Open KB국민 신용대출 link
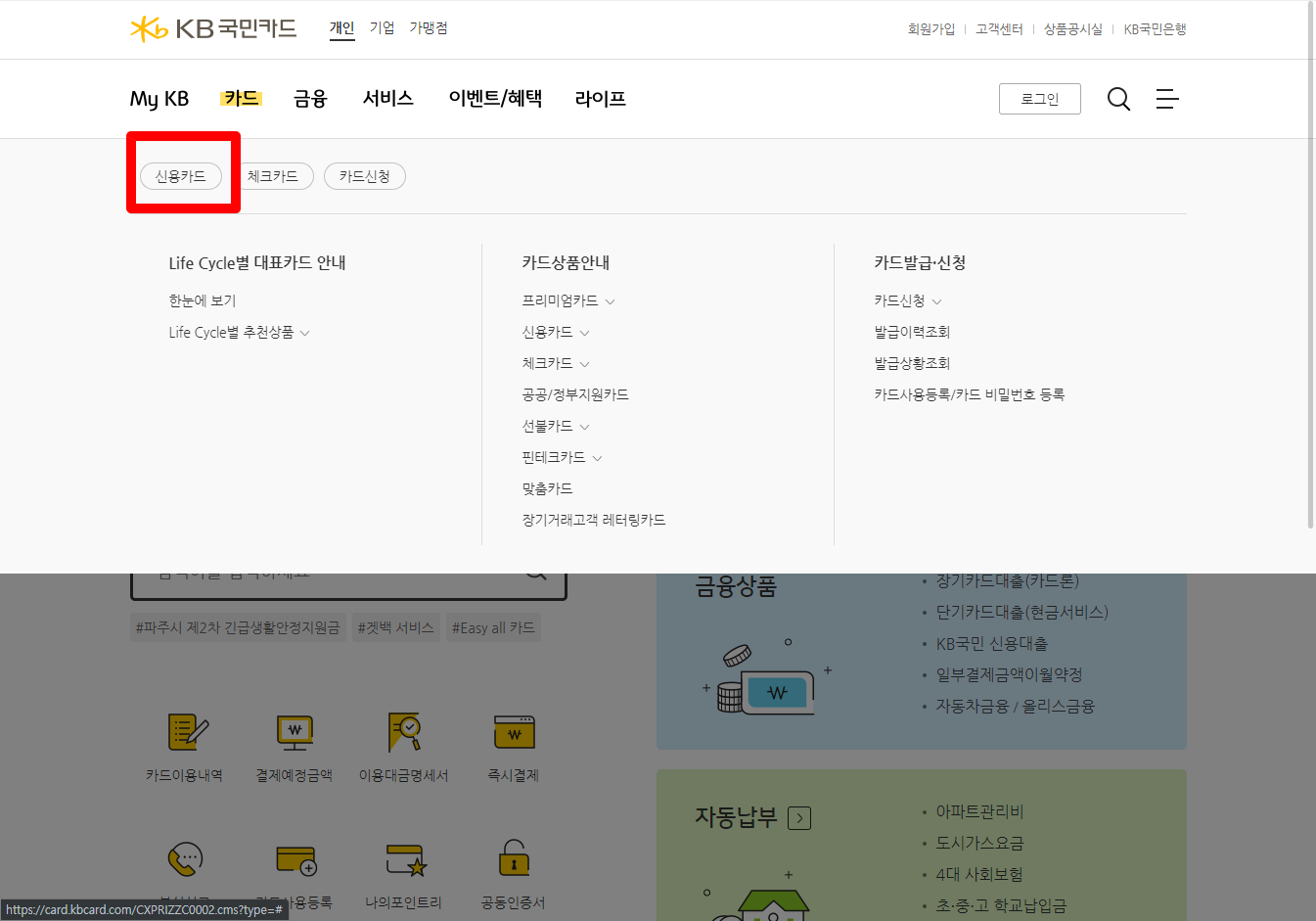 click(991, 643)
